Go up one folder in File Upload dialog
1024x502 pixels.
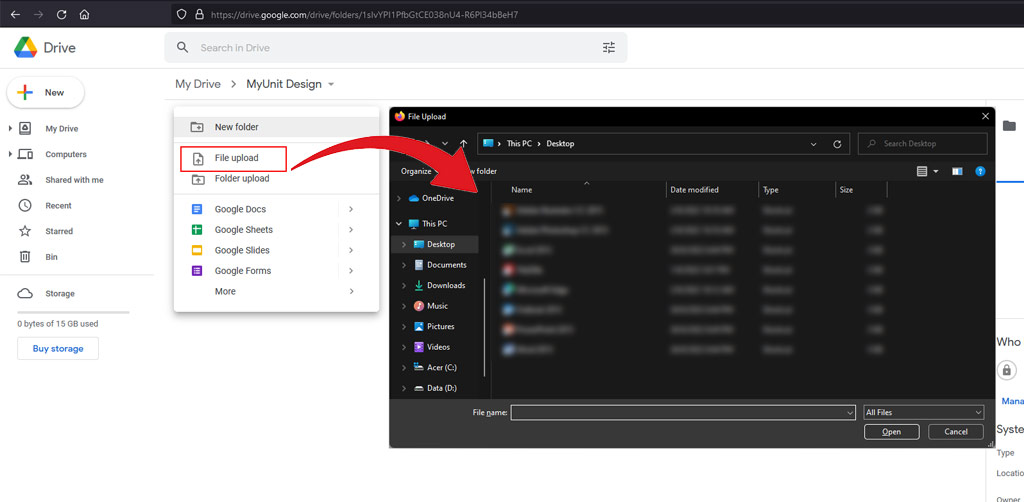[464, 144]
